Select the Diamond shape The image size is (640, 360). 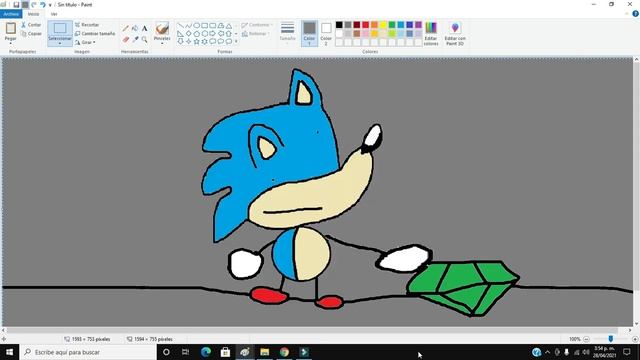point(189,33)
